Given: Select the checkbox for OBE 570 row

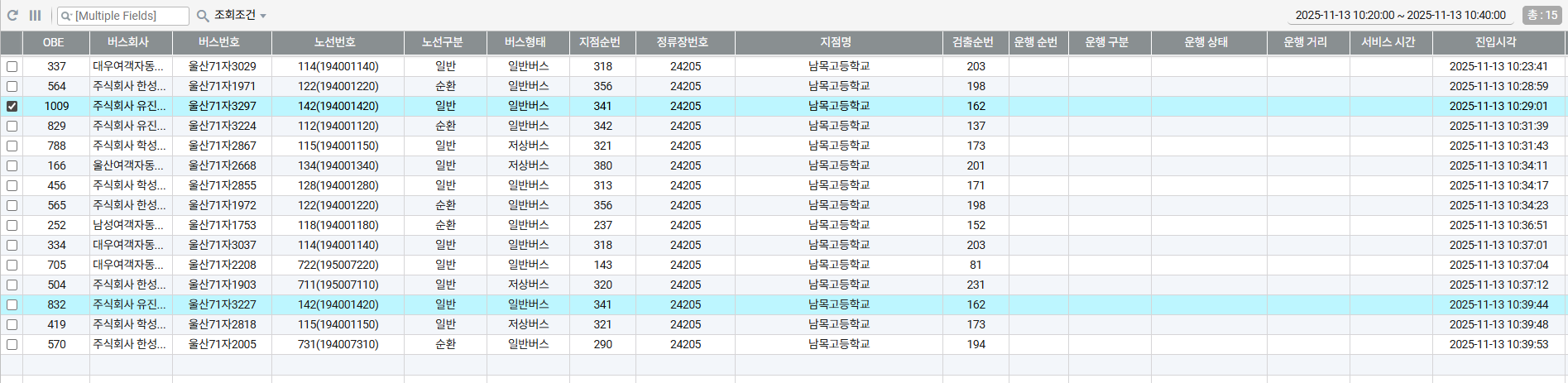Looking at the screenshot, I should coord(12,344).
